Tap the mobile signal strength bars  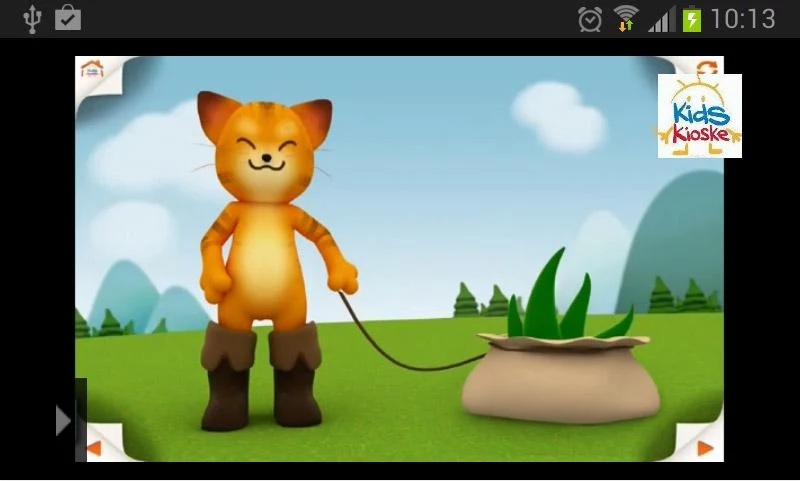pyautogui.click(x=660, y=19)
